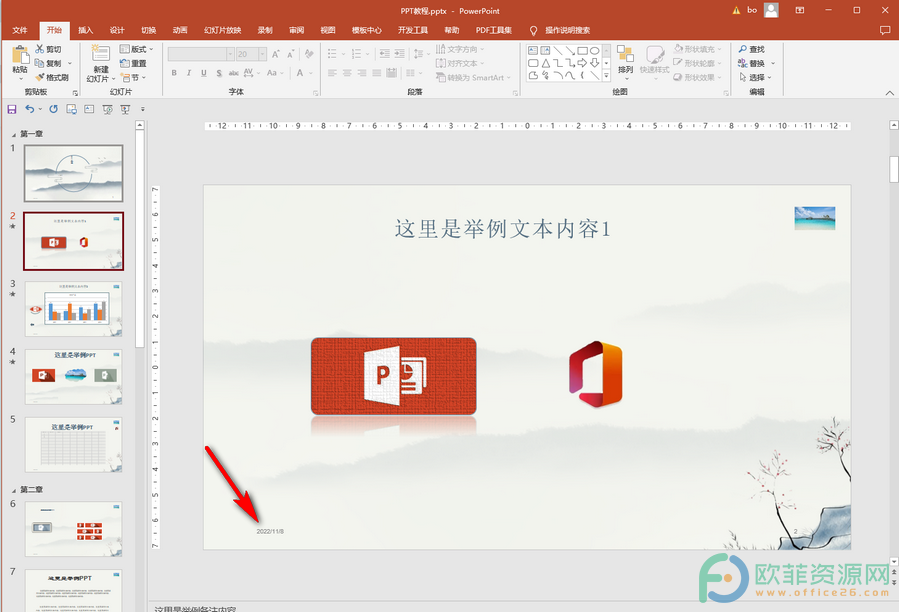
Task: Select slide 3 thumbnail with bar chart
Action: (73, 309)
